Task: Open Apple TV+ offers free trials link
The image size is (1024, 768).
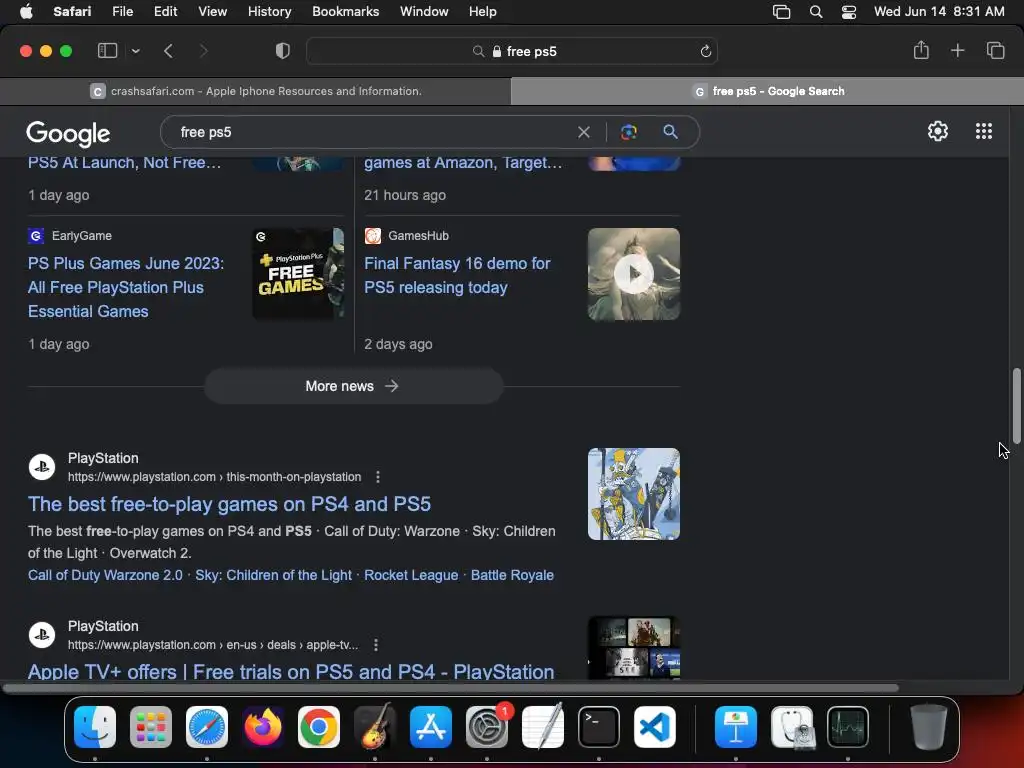Action: [291, 671]
